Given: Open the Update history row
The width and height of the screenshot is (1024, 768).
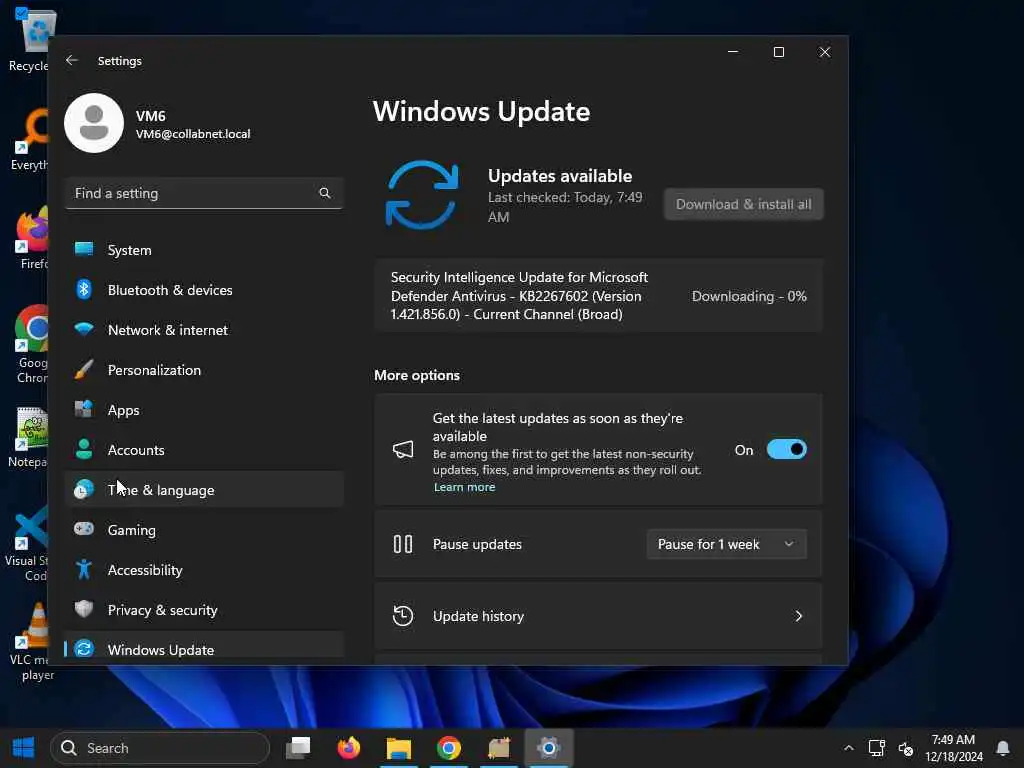Looking at the screenshot, I should point(598,616).
